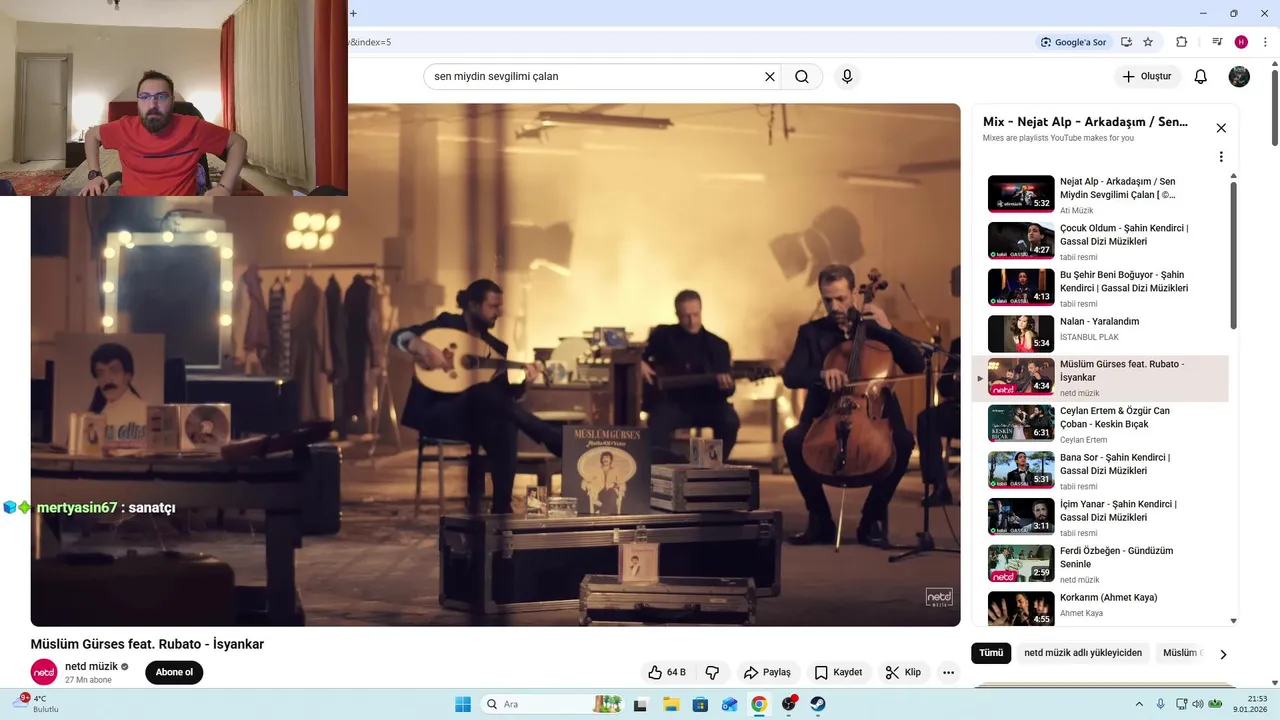Image resolution: width=1280 pixels, height=720 pixels.
Task: Play Nalan - Yaralandım playlist item
Action: tap(1100, 333)
